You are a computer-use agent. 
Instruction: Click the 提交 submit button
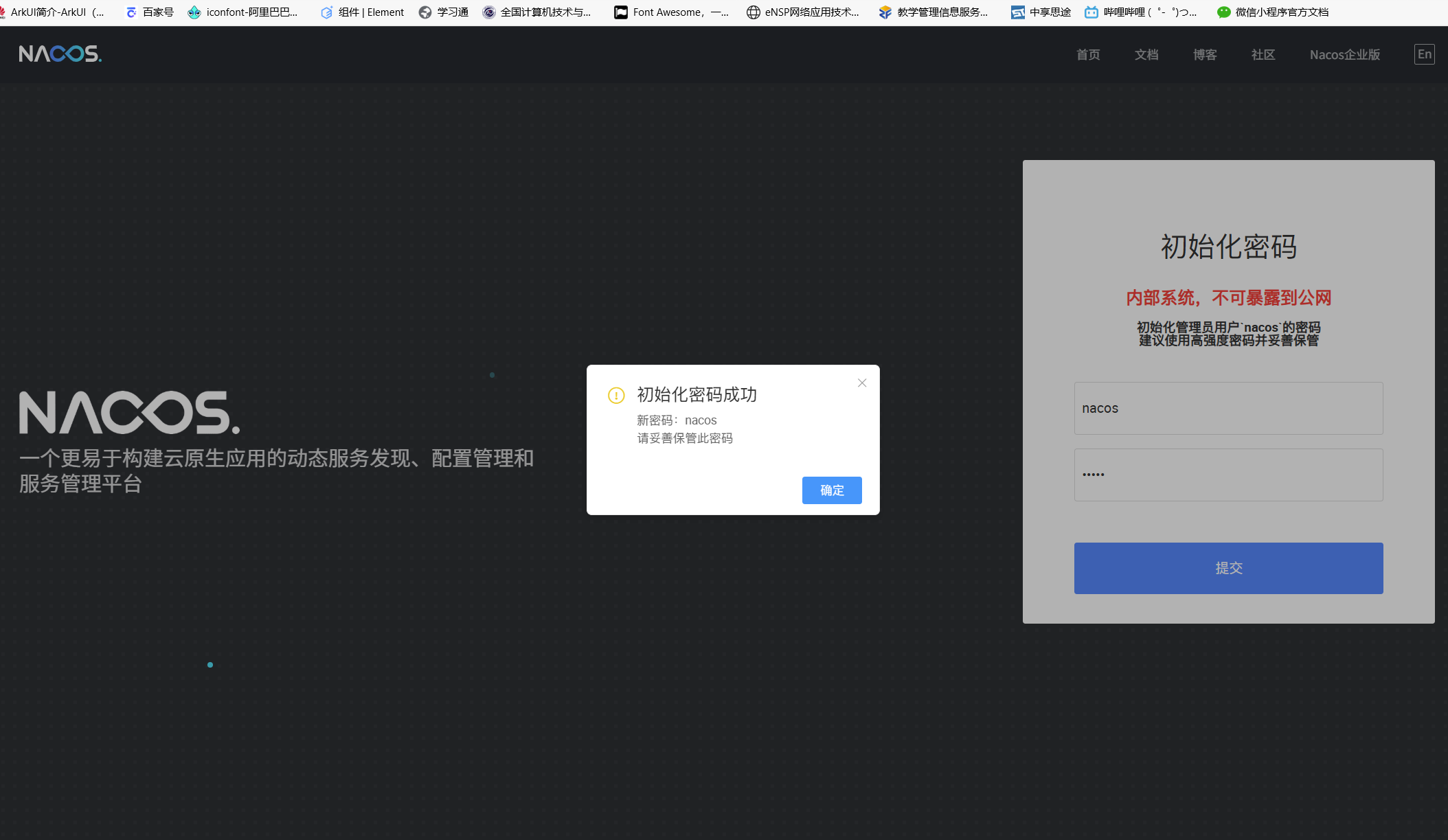click(x=1228, y=568)
